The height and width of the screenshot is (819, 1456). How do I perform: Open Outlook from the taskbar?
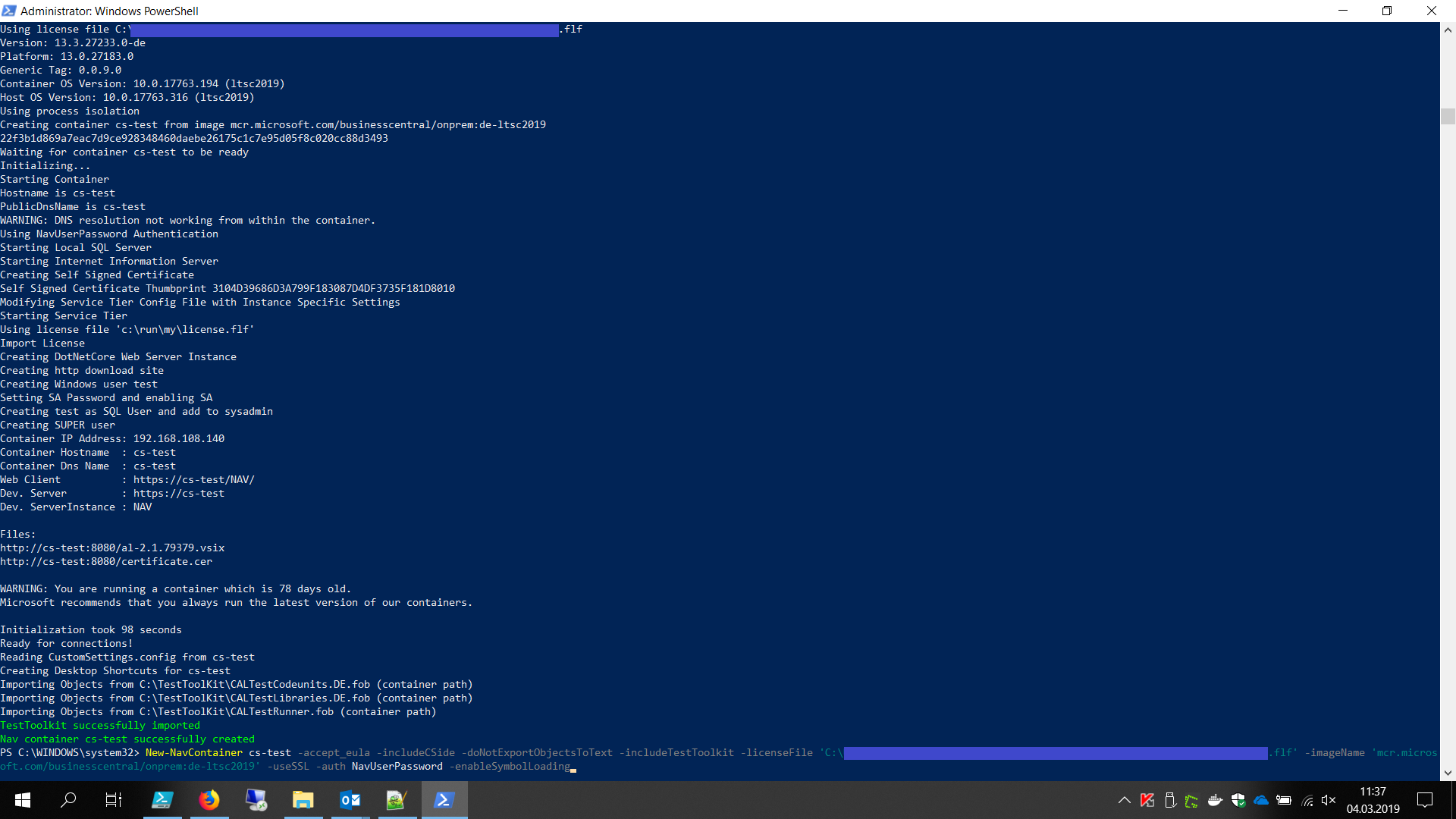pos(350,800)
